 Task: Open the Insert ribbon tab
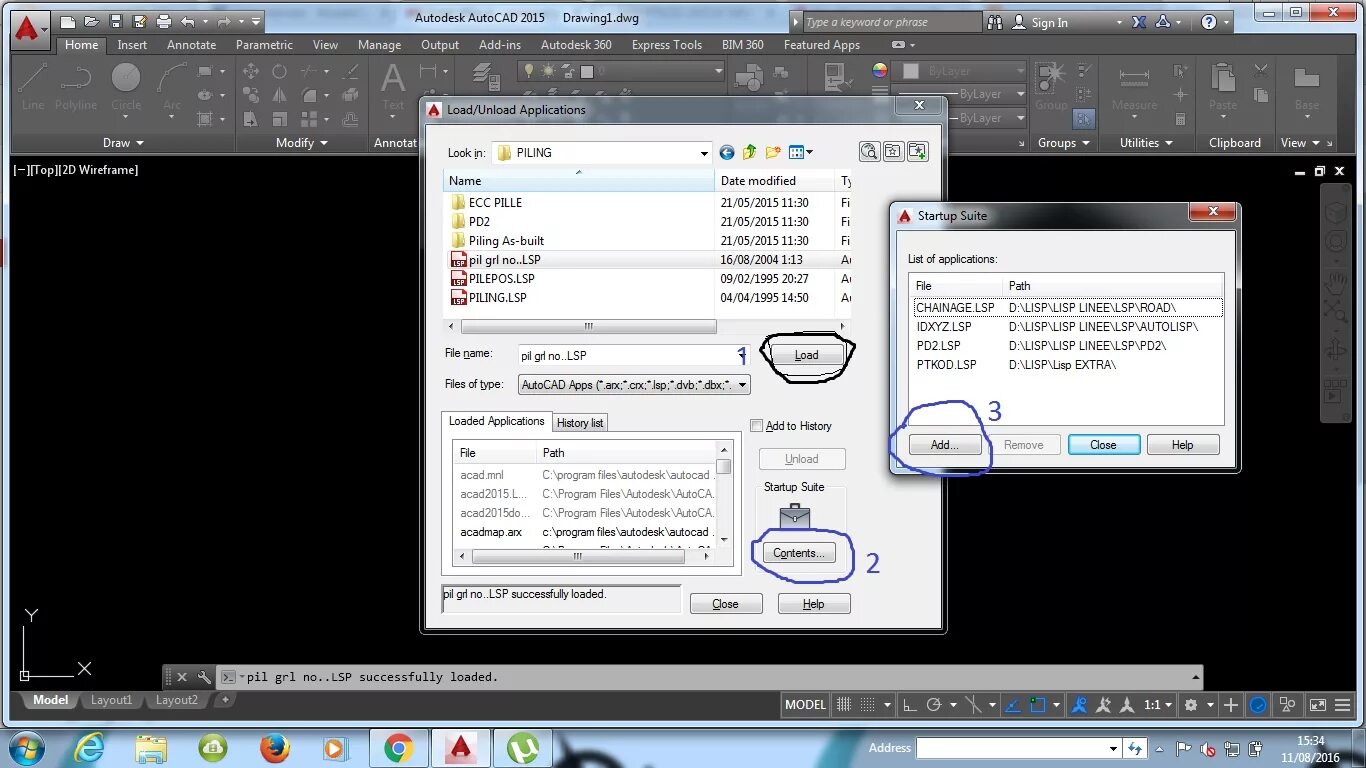[x=132, y=45]
